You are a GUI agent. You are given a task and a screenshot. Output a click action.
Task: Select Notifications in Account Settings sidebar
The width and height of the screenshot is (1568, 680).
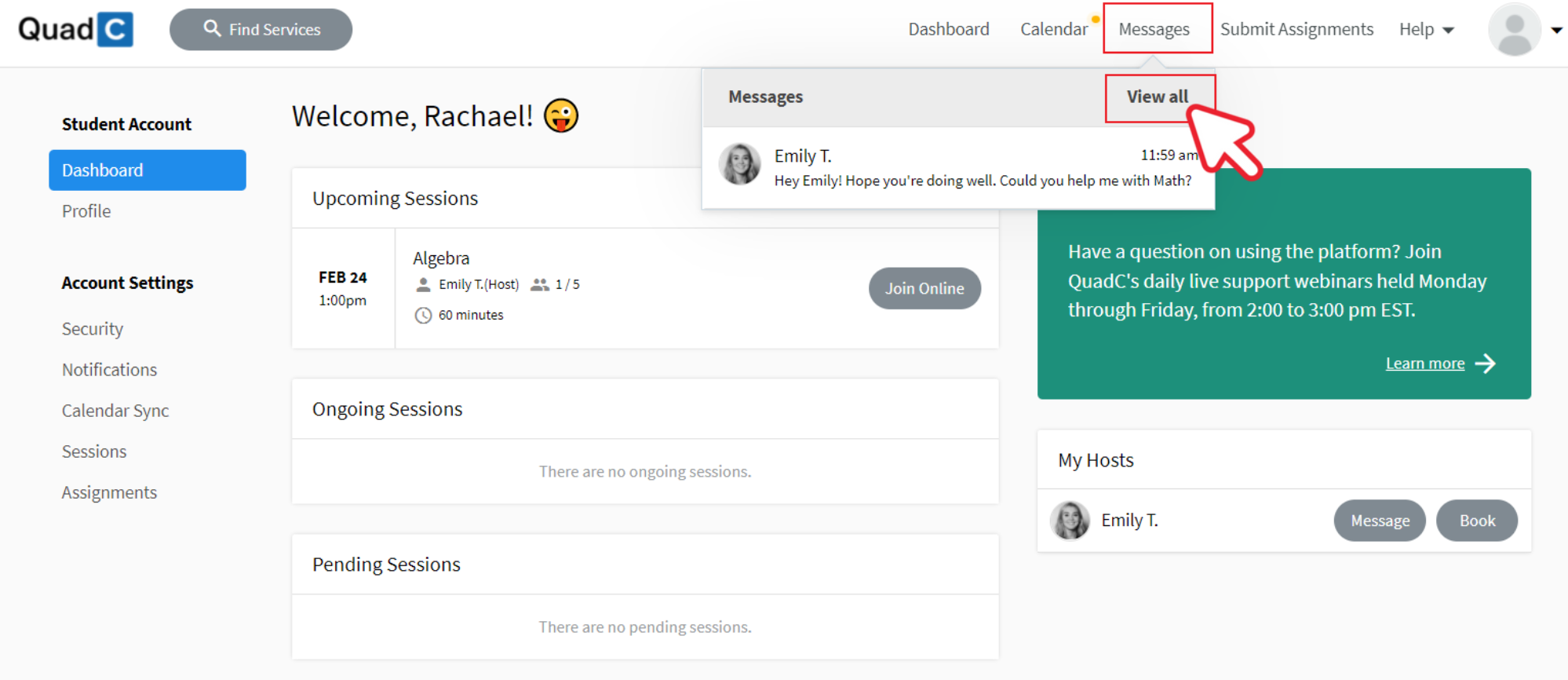click(x=109, y=370)
